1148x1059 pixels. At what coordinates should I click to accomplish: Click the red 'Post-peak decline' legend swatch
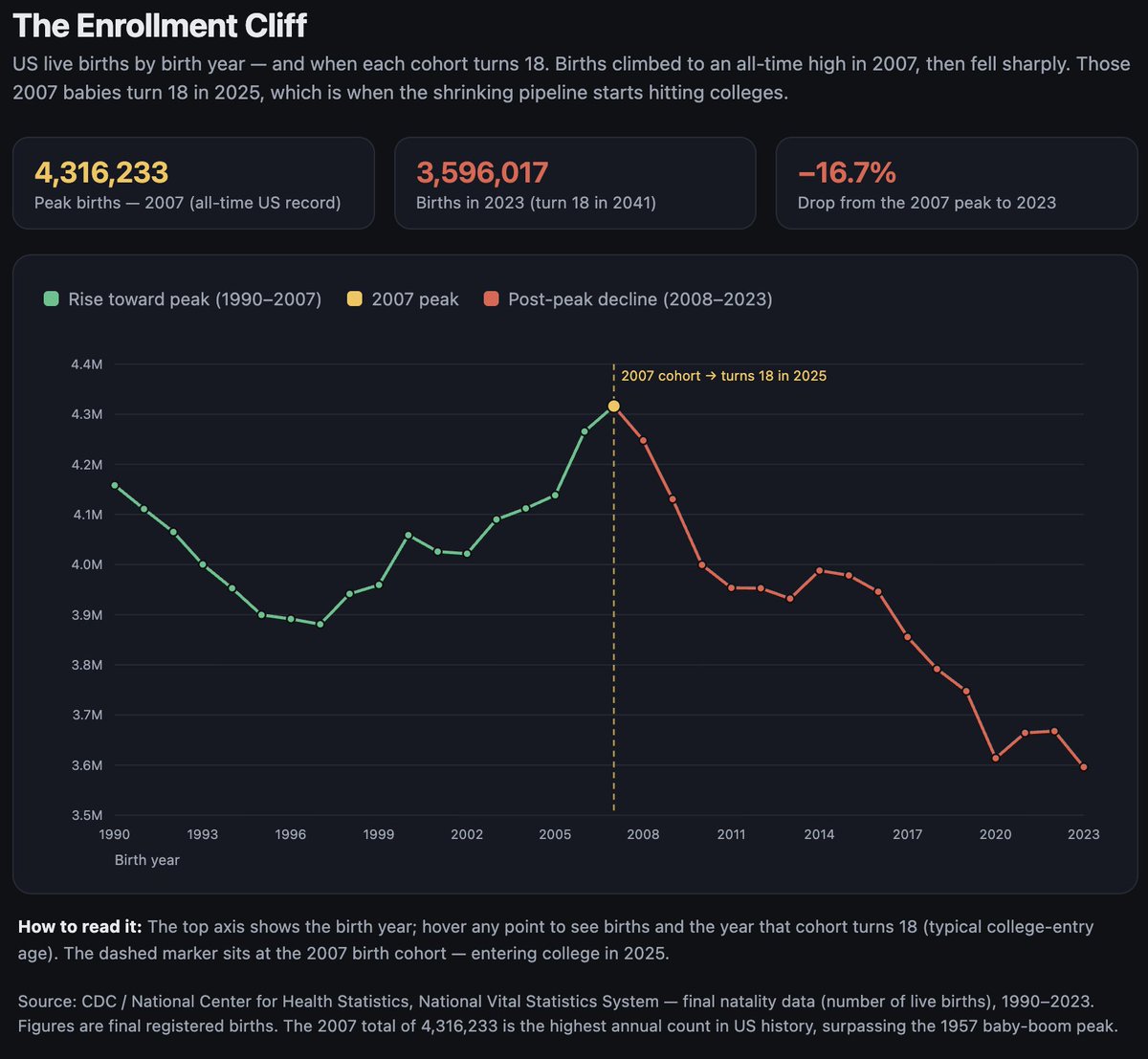(492, 299)
